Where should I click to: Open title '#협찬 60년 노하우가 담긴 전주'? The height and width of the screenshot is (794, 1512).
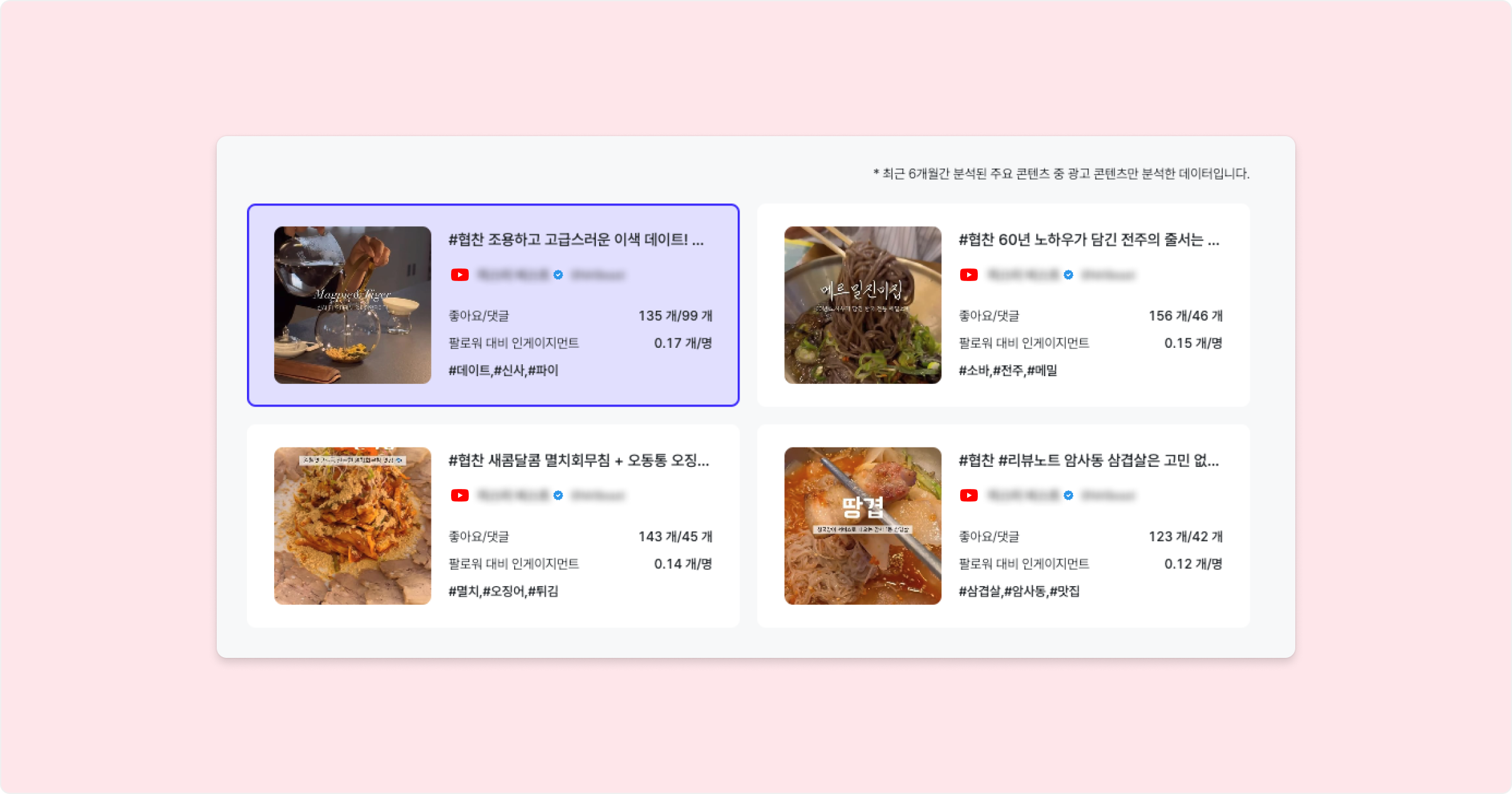pos(1088,239)
